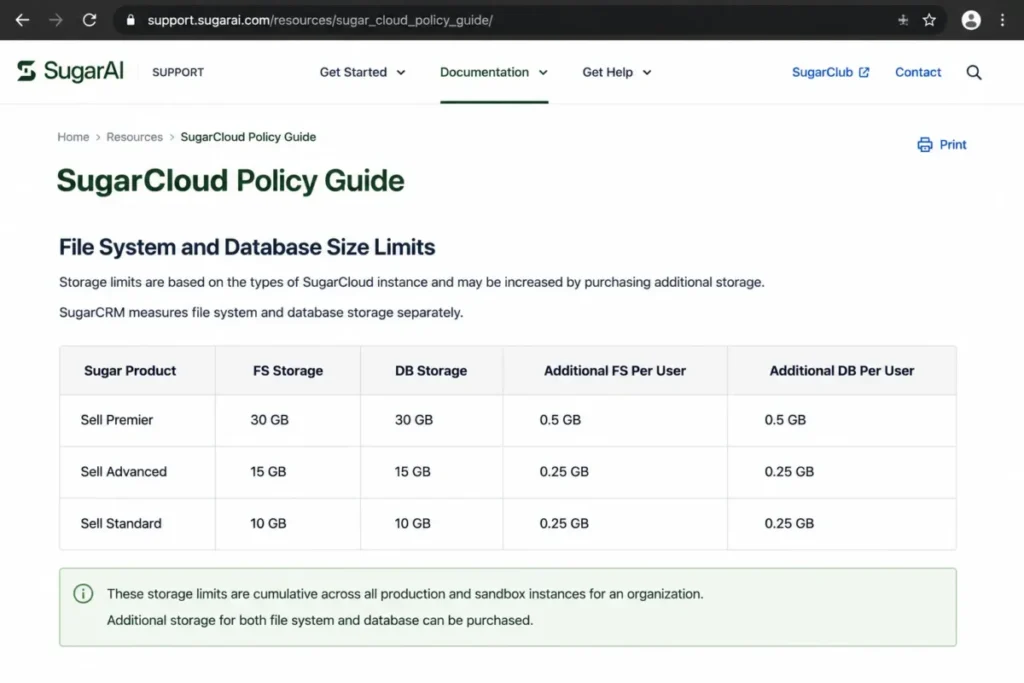Click Sell Premier additional DB 0.5 GB
The width and height of the screenshot is (1024, 683).
(785, 420)
